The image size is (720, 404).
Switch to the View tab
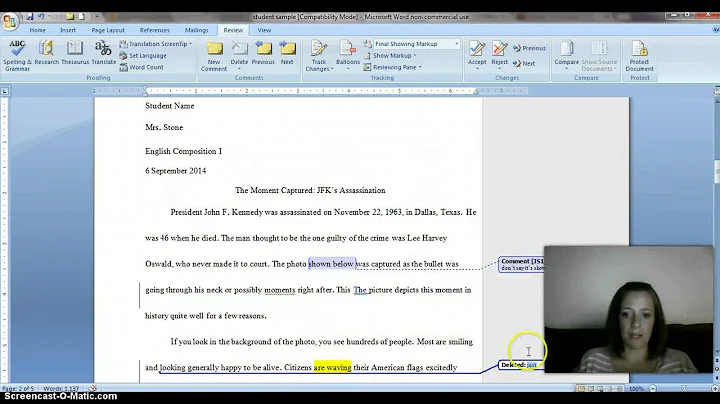click(x=264, y=30)
